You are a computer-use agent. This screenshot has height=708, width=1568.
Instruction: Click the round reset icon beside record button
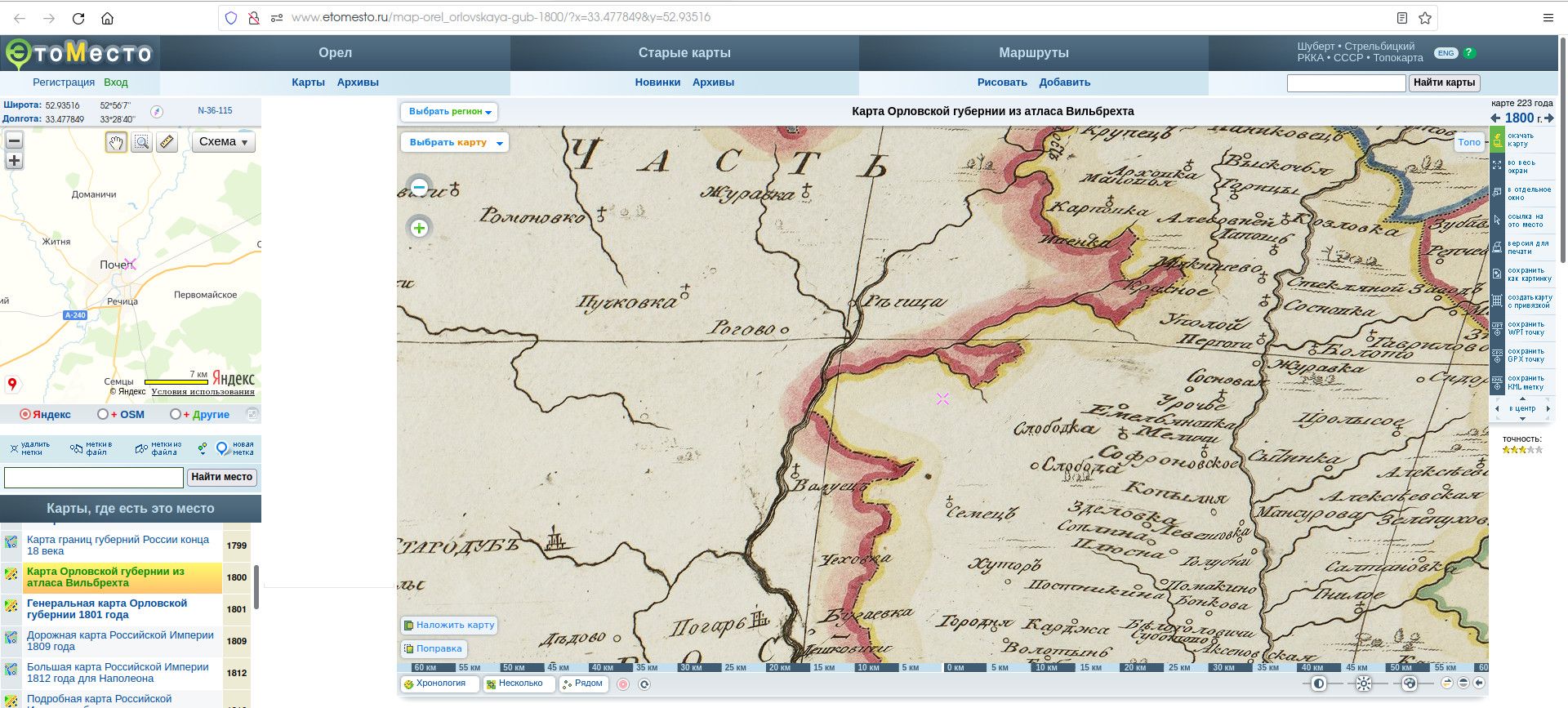coord(644,684)
